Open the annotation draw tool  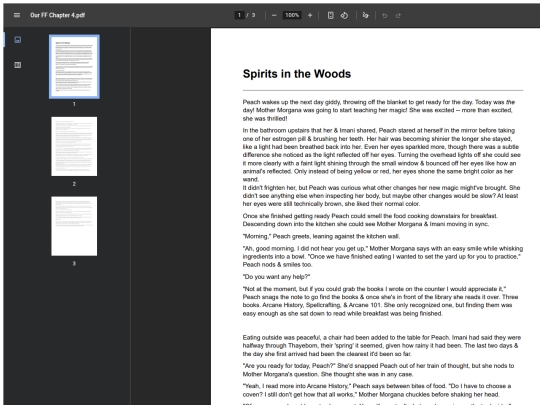tap(365, 15)
